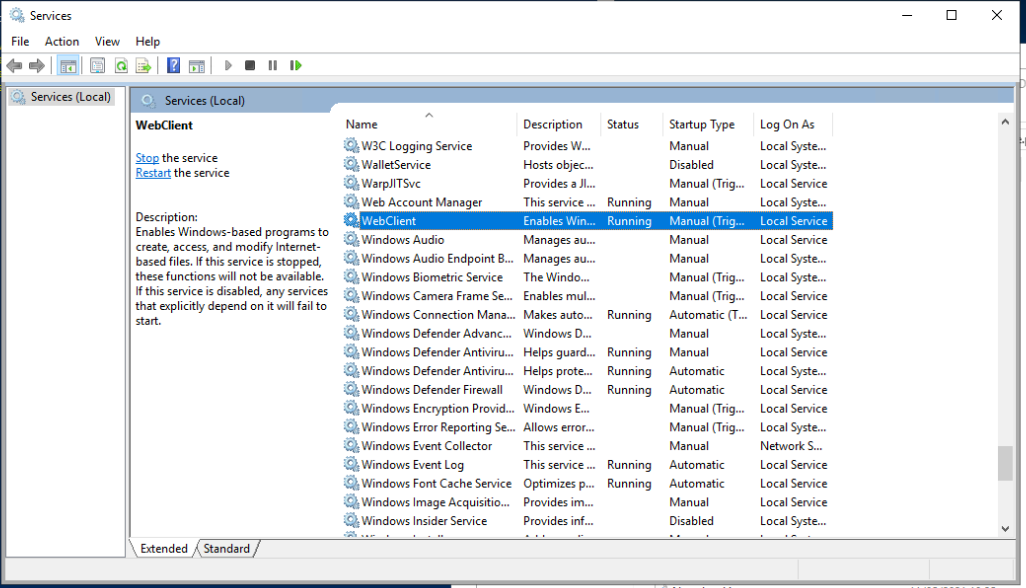The width and height of the screenshot is (1026, 588).
Task: Sort list by Startup Type column header
Action: (701, 125)
